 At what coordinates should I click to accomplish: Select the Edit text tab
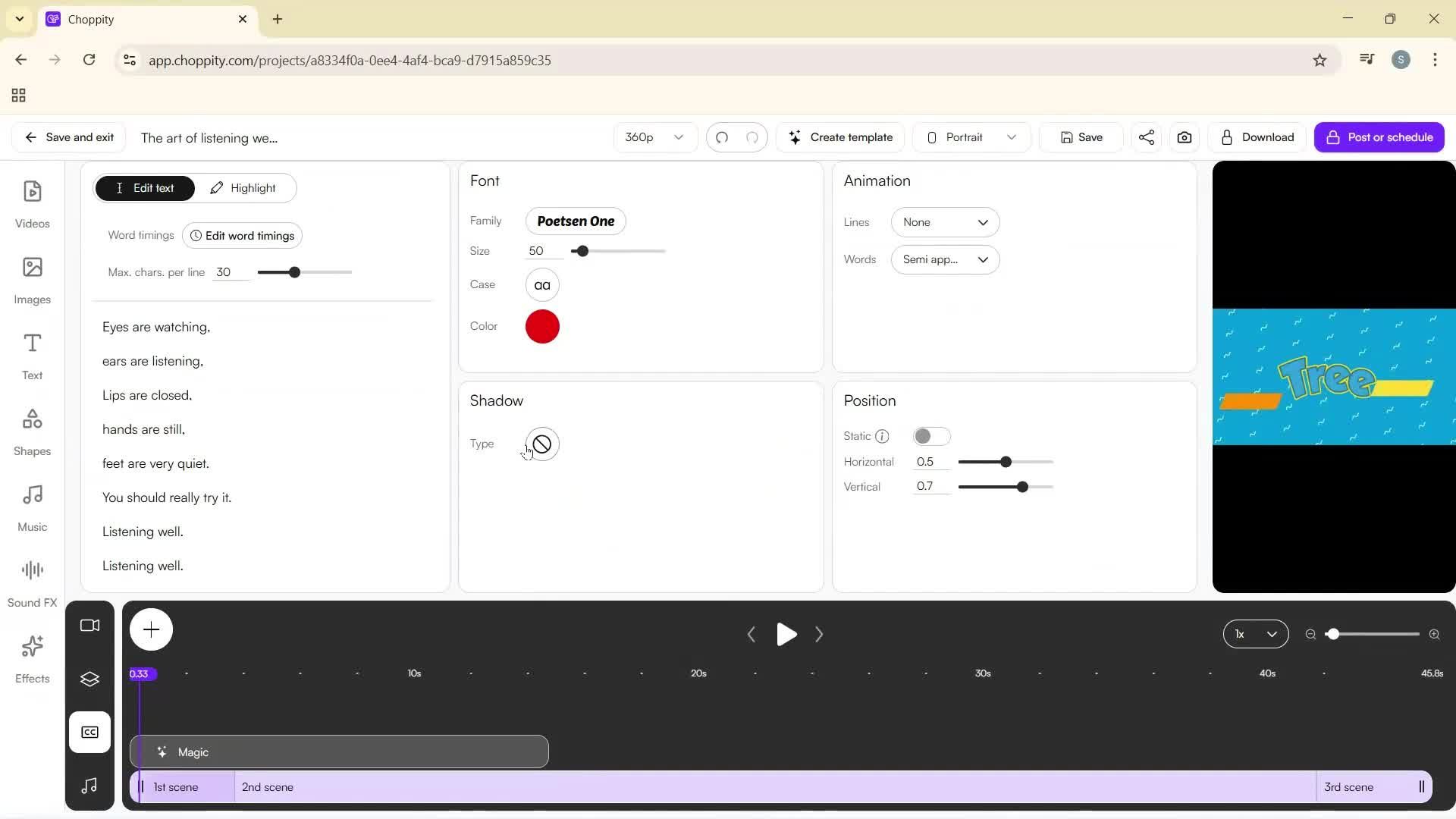coord(145,188)
